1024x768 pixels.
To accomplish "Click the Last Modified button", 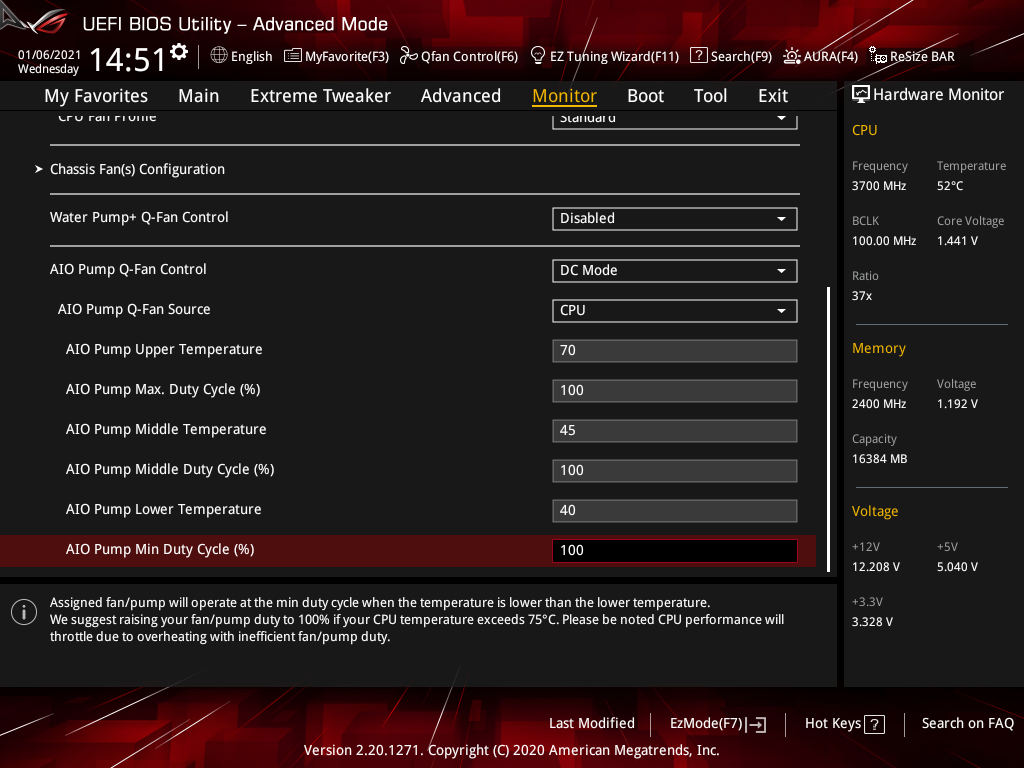I will (592, 724).
